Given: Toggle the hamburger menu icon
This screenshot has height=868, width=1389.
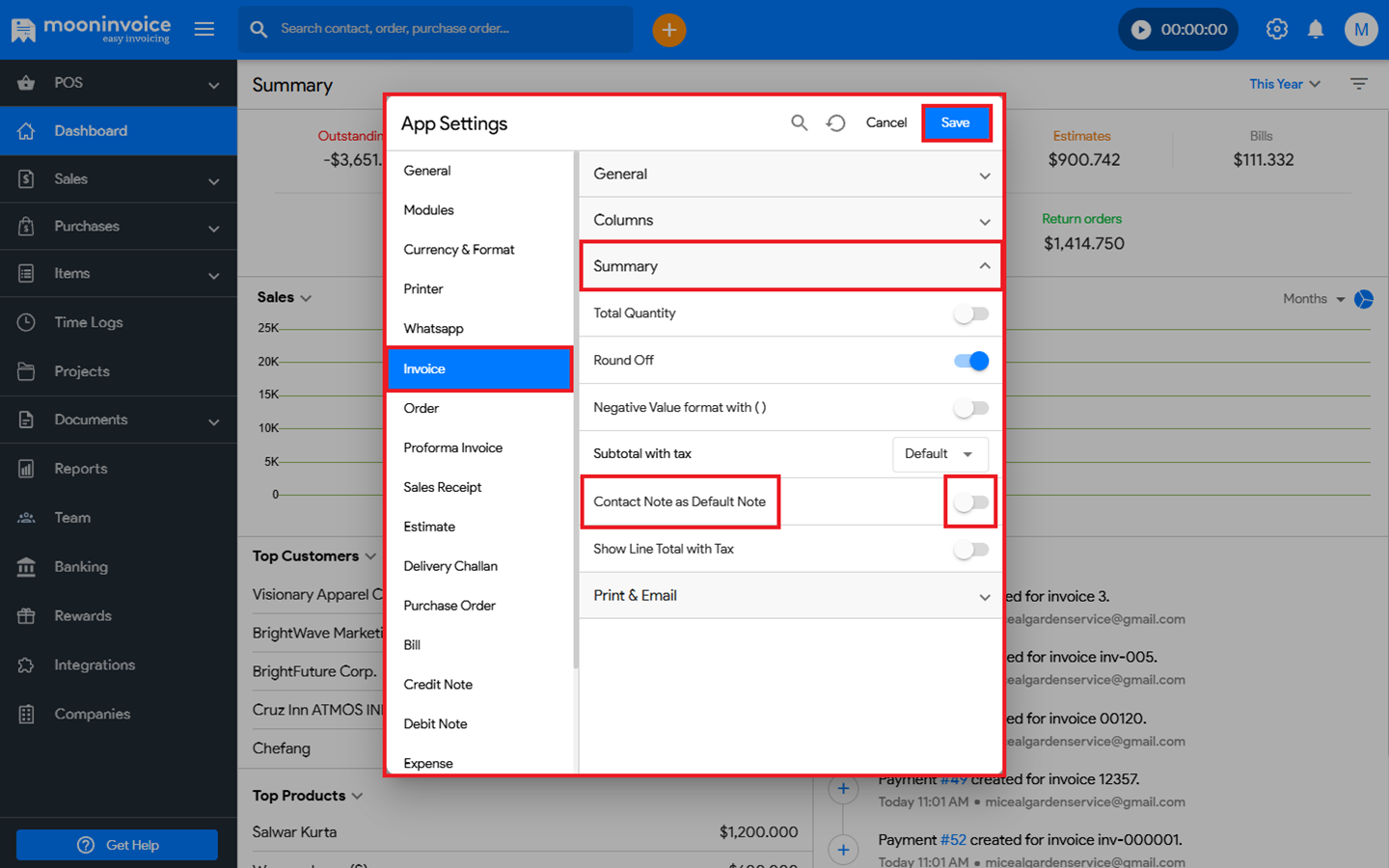Looking at the screenshot, I should 204,30.
